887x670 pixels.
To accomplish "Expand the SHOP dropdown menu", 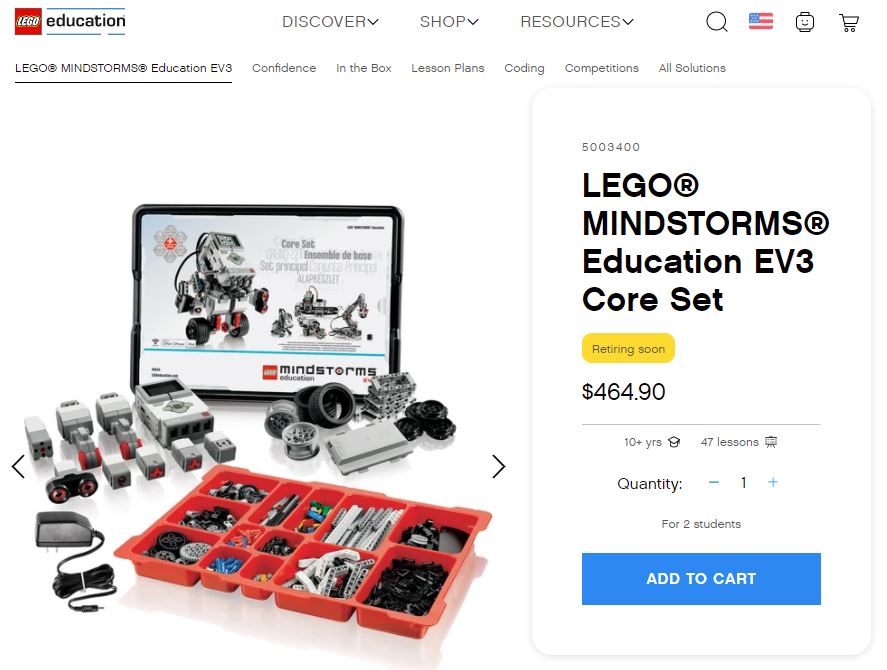I will [449, 22].
